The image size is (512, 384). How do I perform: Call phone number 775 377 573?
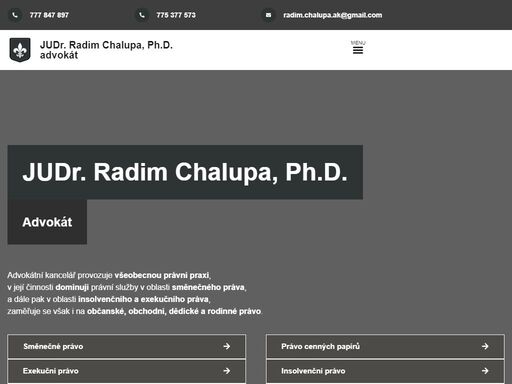click(176, 15)
